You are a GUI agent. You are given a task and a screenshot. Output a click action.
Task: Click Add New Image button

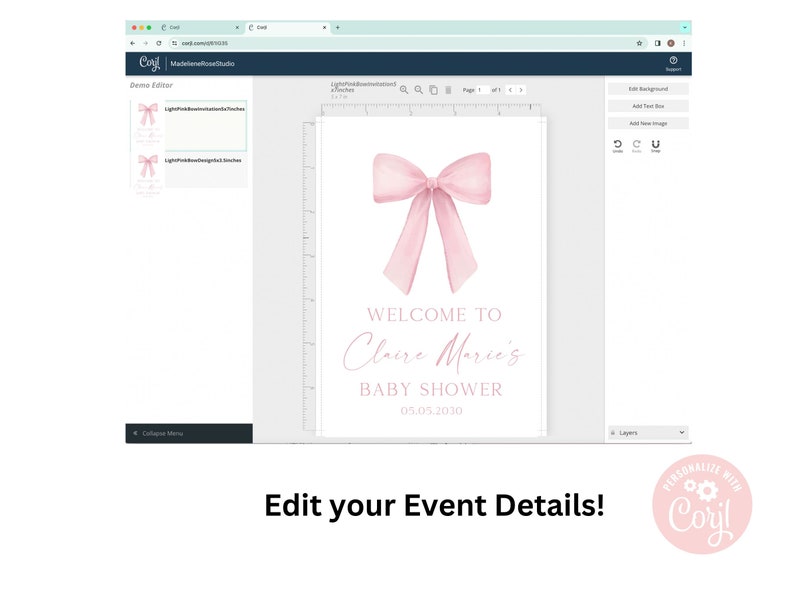[x=648, y=123]
